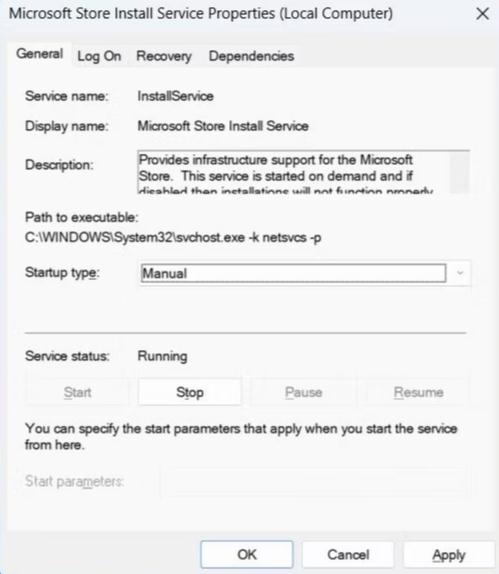Switch to the Recovery tab
499x574 pixels.
[x=164, y=56]
